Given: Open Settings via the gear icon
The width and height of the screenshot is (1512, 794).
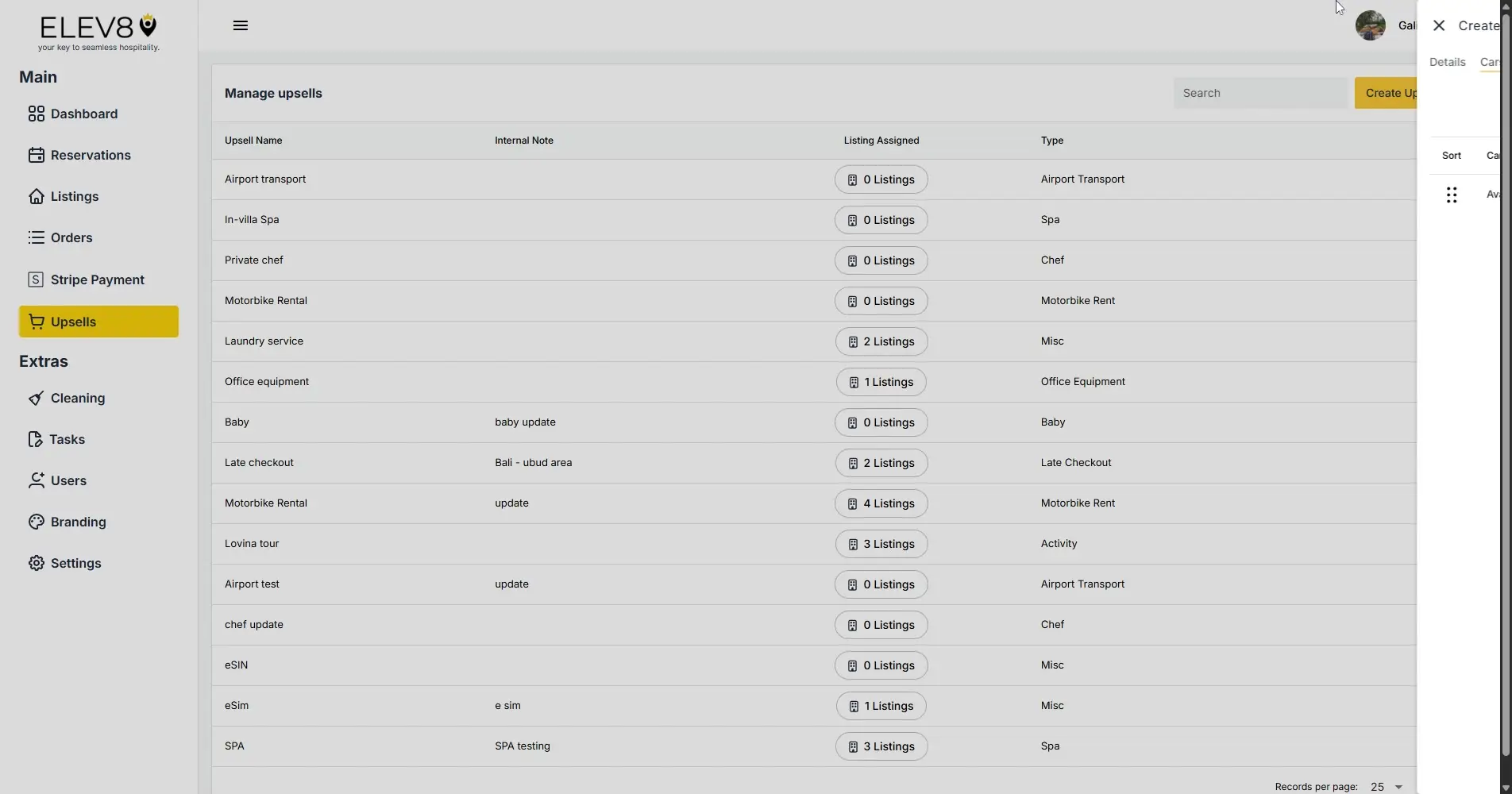Looking at the screenshot, I should click(37, 562).
